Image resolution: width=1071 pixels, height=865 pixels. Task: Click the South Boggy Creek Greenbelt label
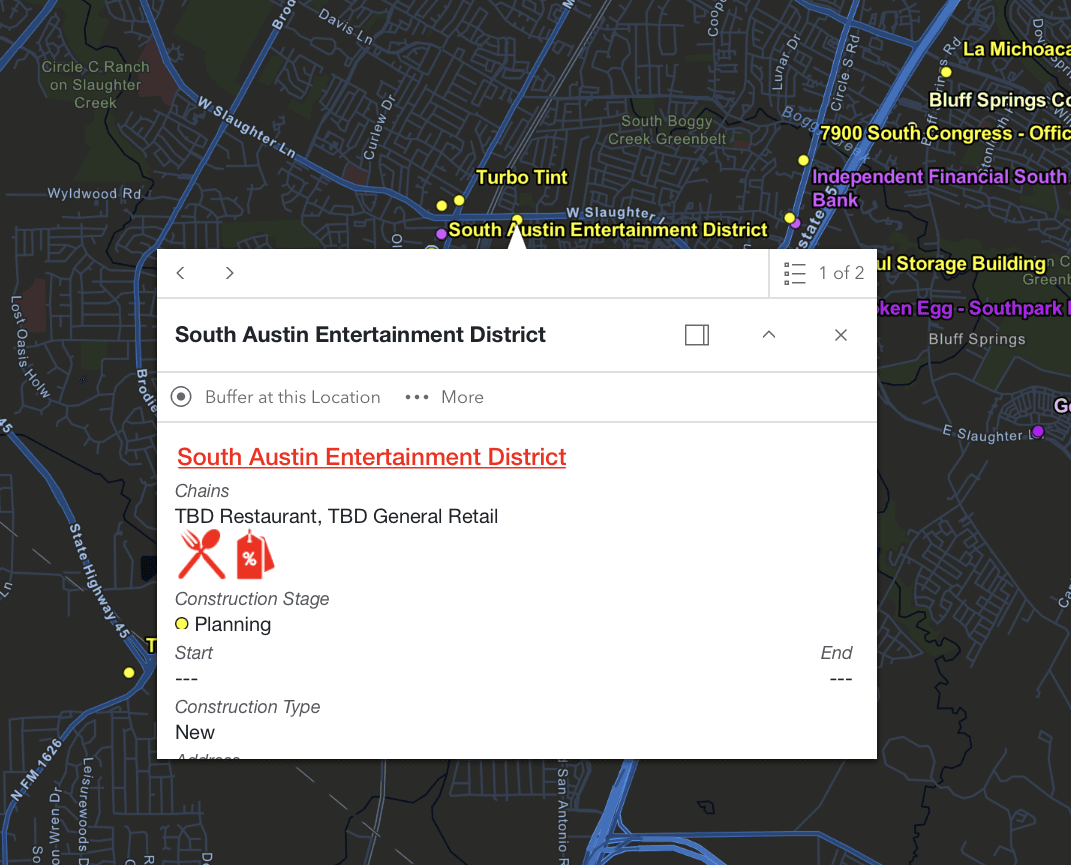667,130
